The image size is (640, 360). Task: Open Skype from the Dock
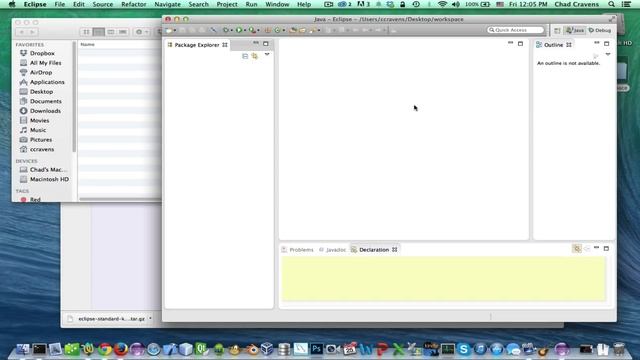(464, 349)
